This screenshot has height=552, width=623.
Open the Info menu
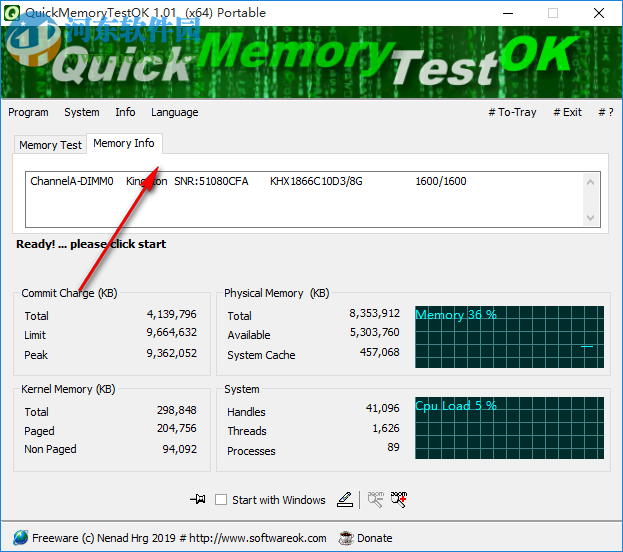(125, 112)
